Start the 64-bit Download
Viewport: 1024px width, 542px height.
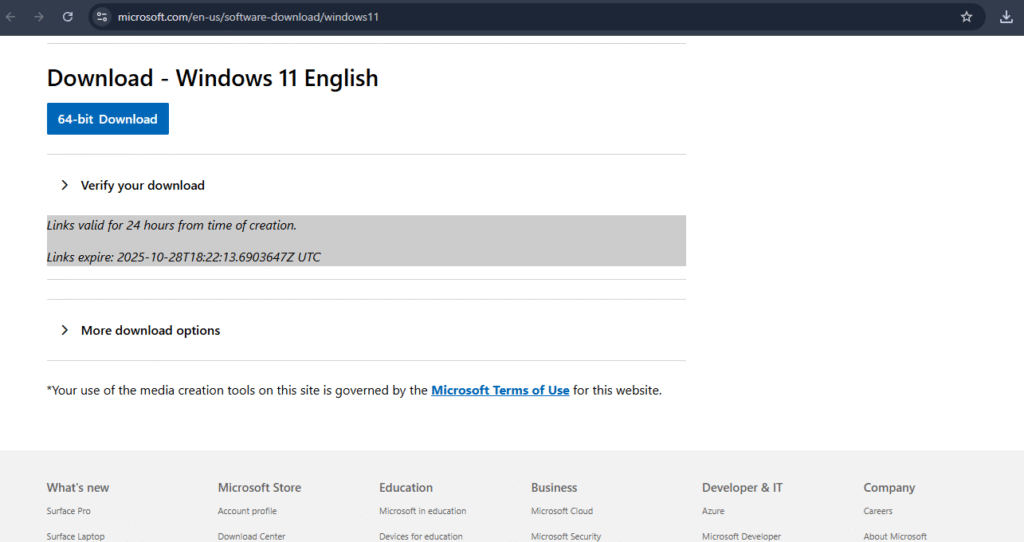(108, 119)
